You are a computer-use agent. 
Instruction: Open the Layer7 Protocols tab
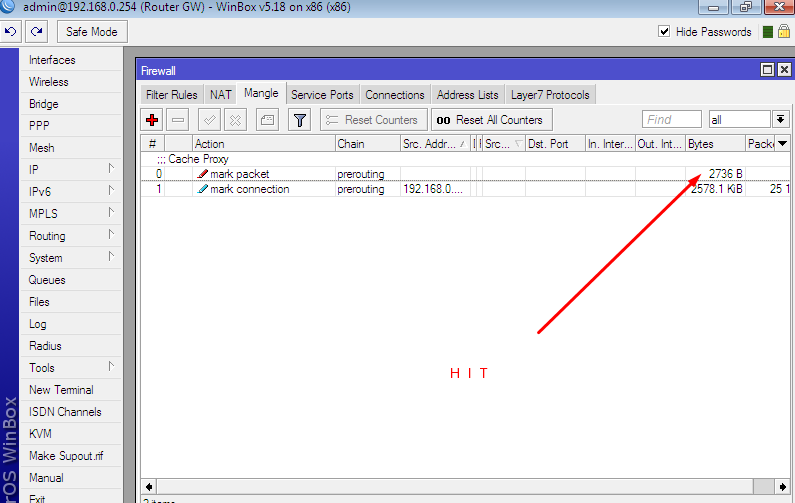pyautogui.click(x=550, y=95)
